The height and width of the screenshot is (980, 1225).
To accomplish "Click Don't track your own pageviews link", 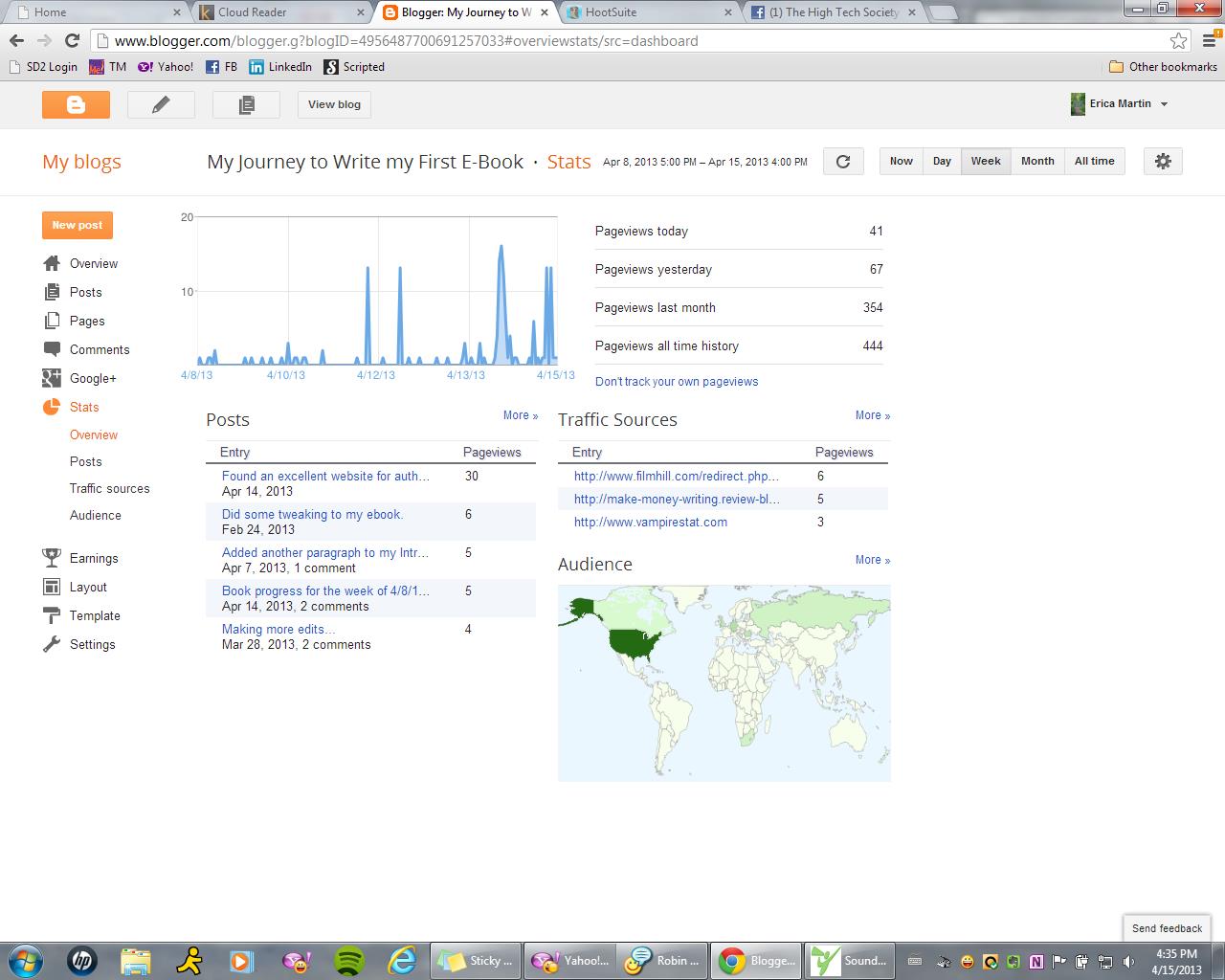I will tap(677, 381).
